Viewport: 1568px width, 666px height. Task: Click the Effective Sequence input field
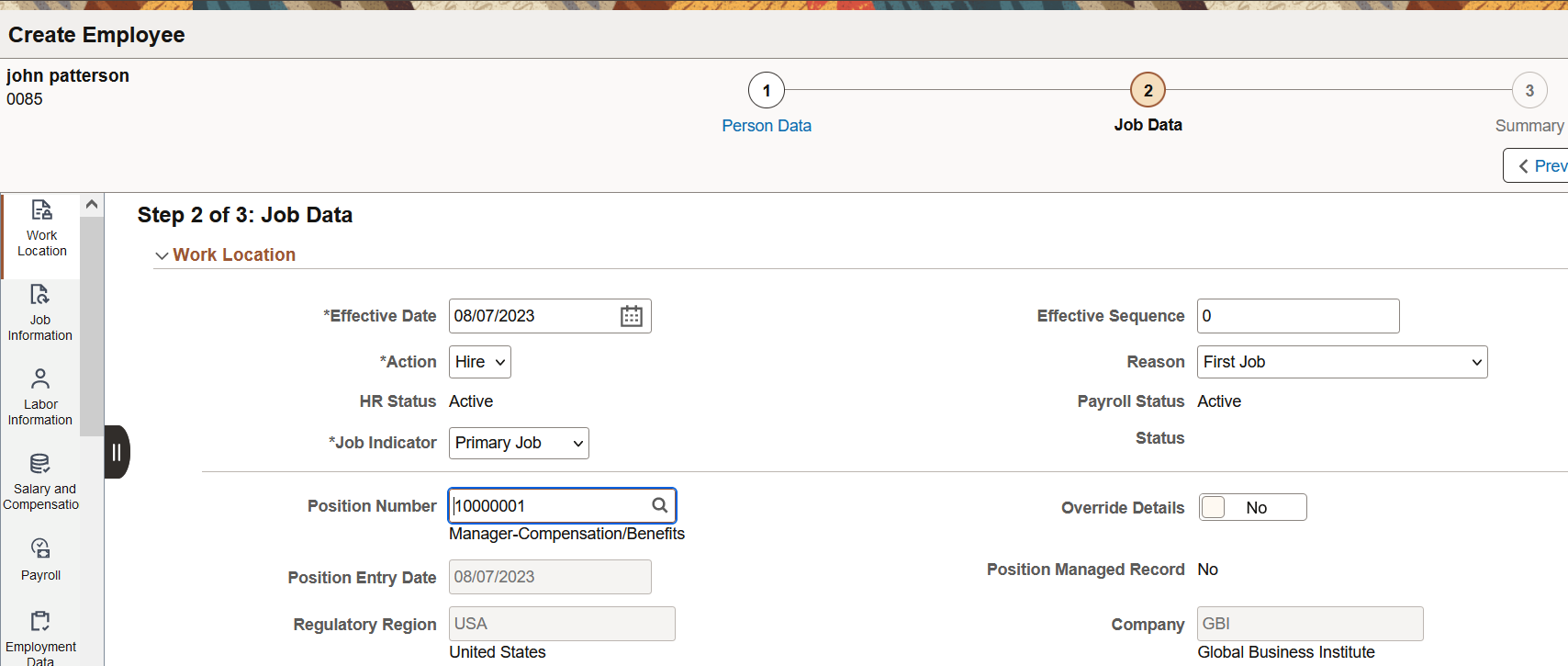(x=1297, y=316)
